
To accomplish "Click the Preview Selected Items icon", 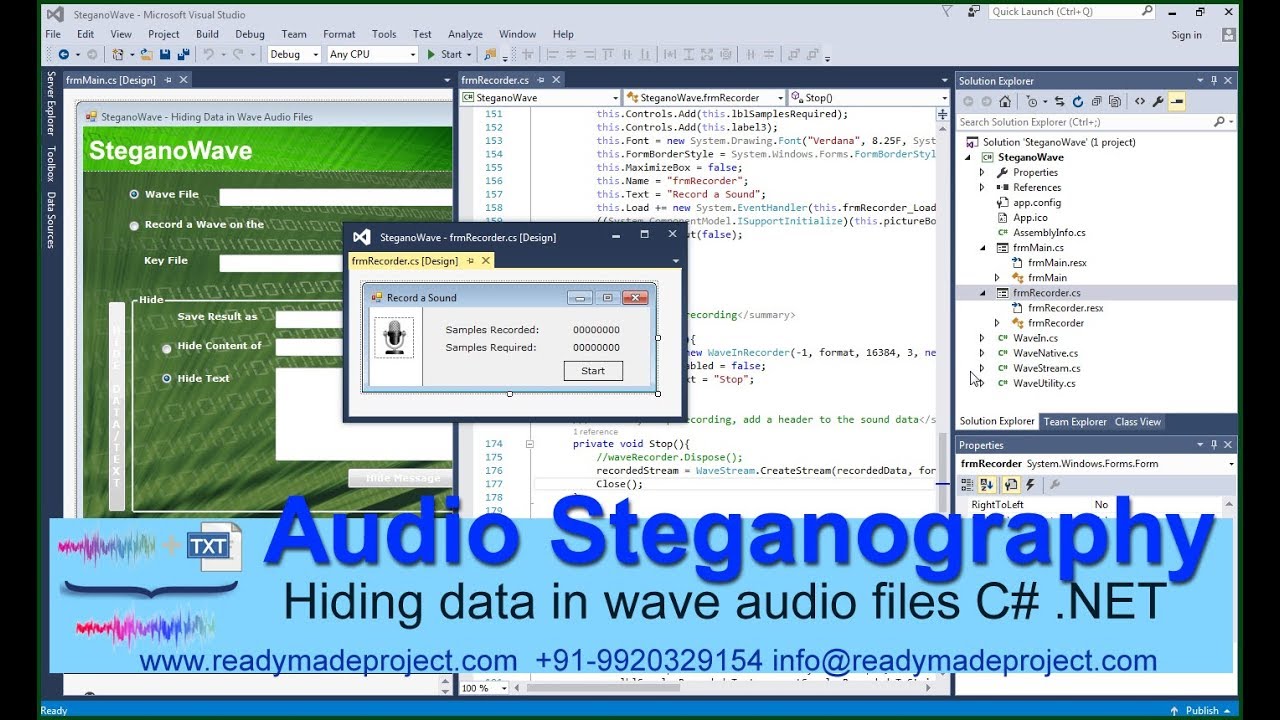I will point(1177,102).
